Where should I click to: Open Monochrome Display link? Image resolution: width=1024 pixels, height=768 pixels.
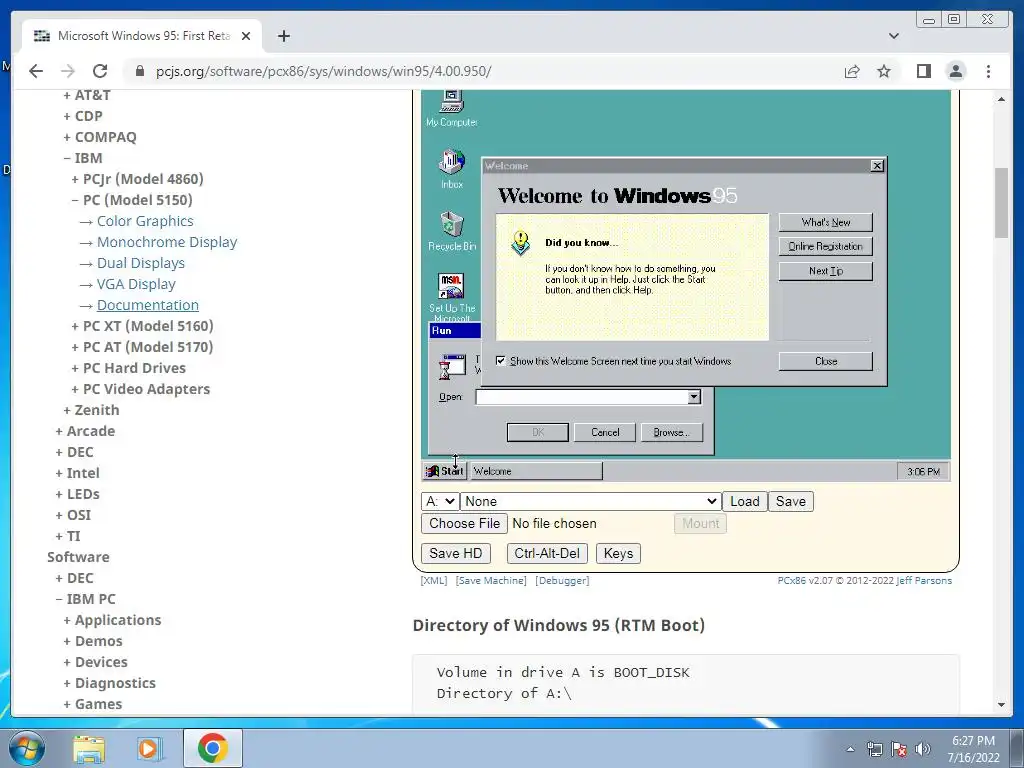167,242
